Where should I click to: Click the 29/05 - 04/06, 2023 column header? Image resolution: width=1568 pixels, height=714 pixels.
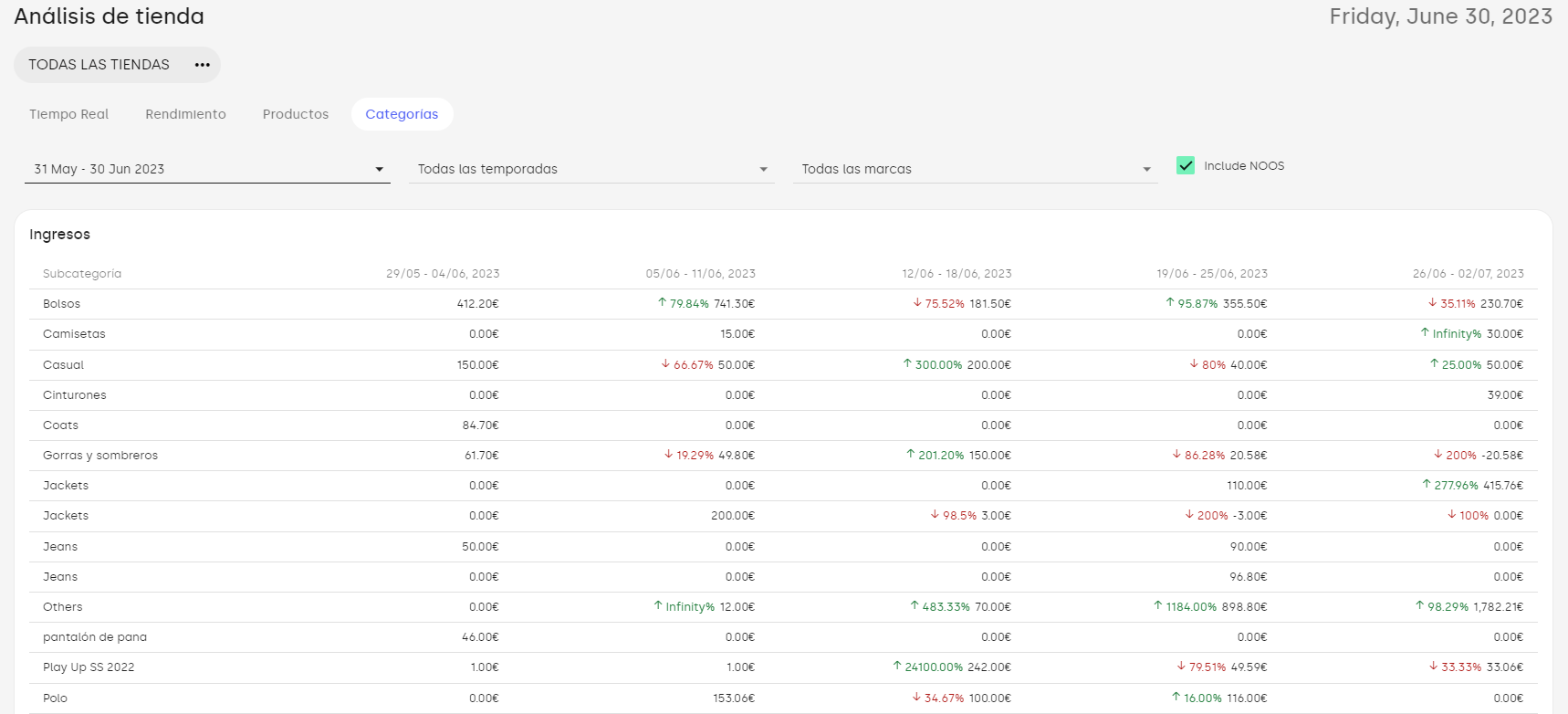443,274
